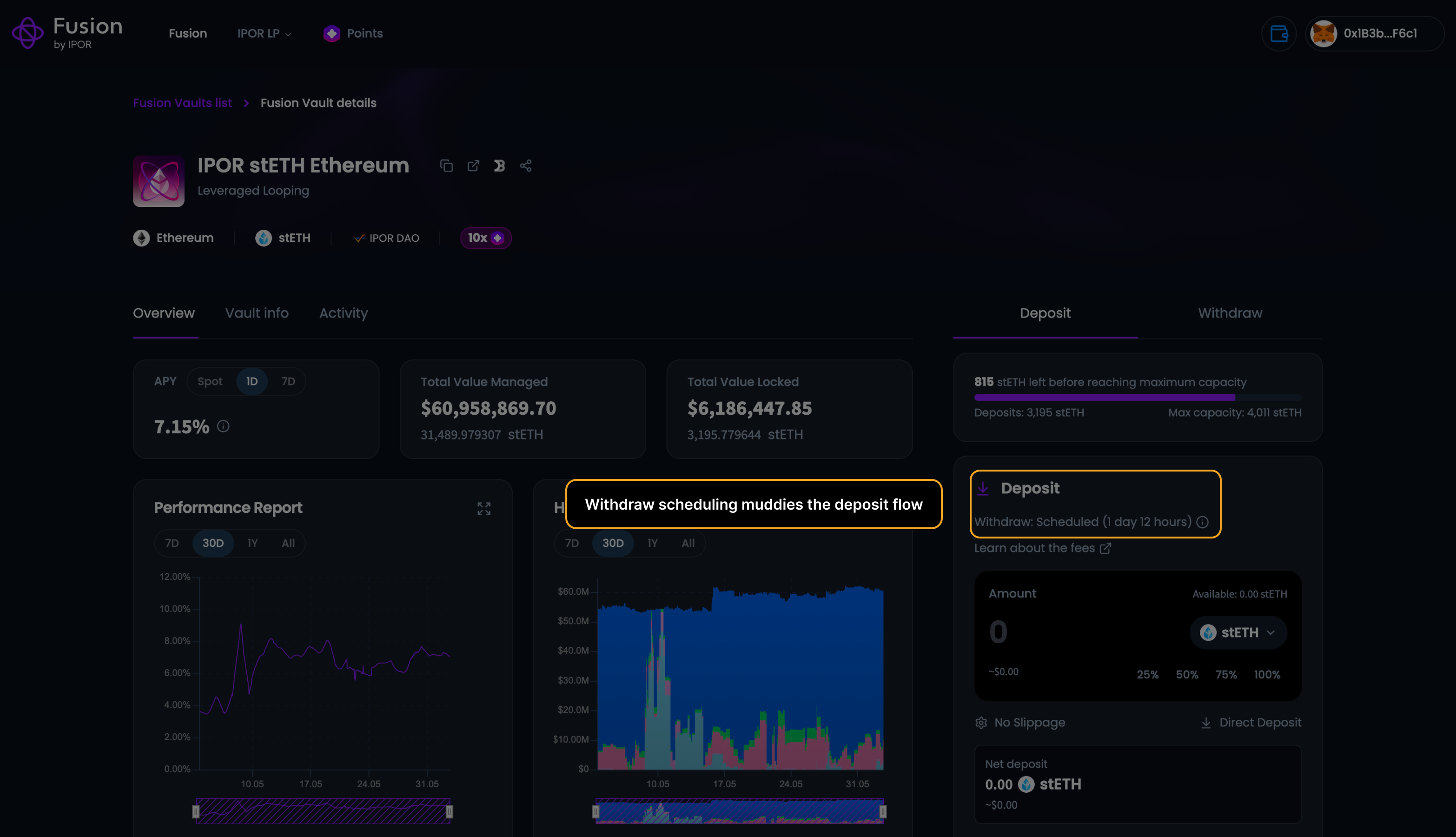Image resolution: width=1456 pixels, height=837 pixels.
Task: Share the vault via share icon
Action: click(526, 166)
